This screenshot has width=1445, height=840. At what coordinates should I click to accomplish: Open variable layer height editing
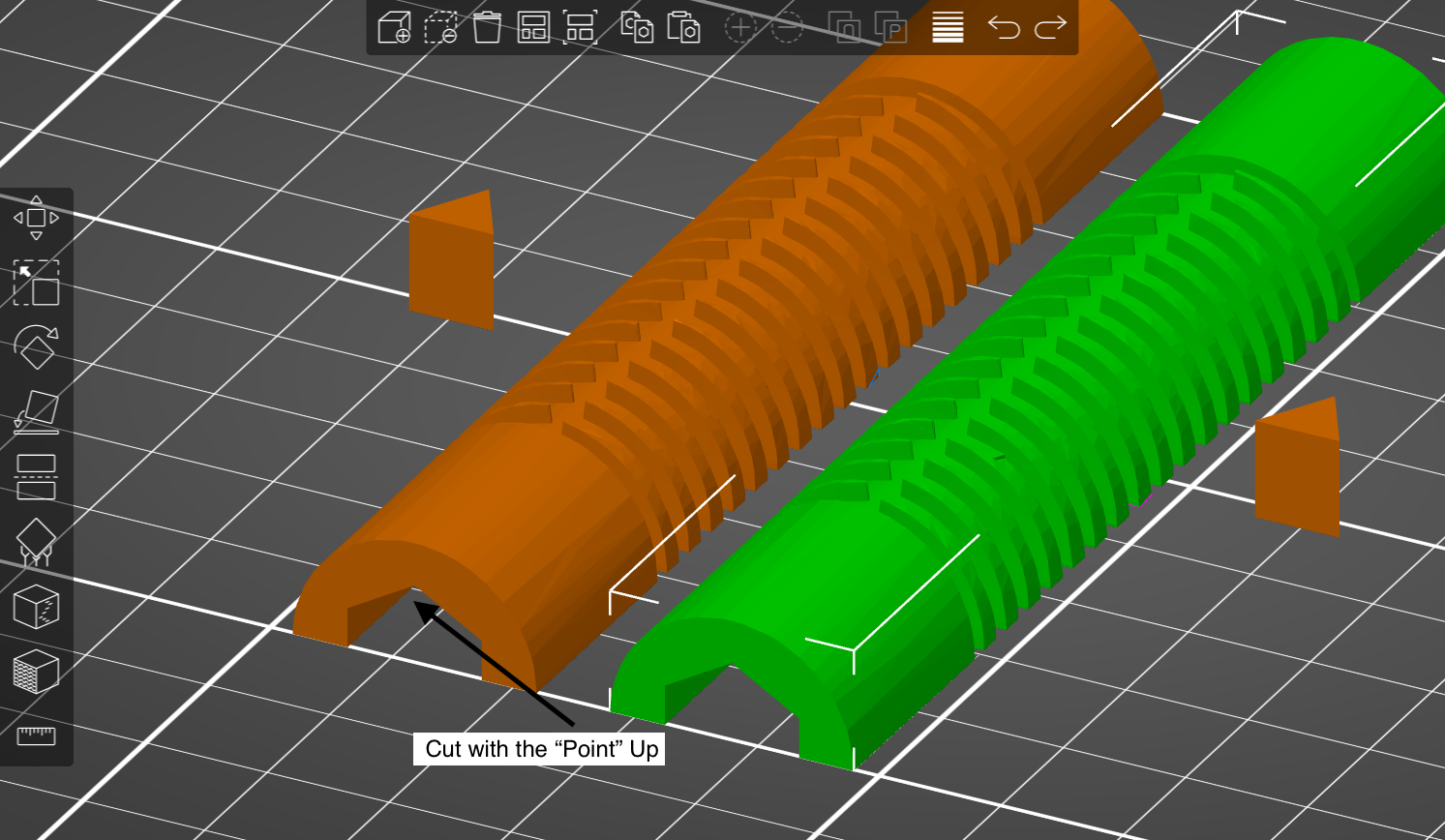(x=948, y=27)
